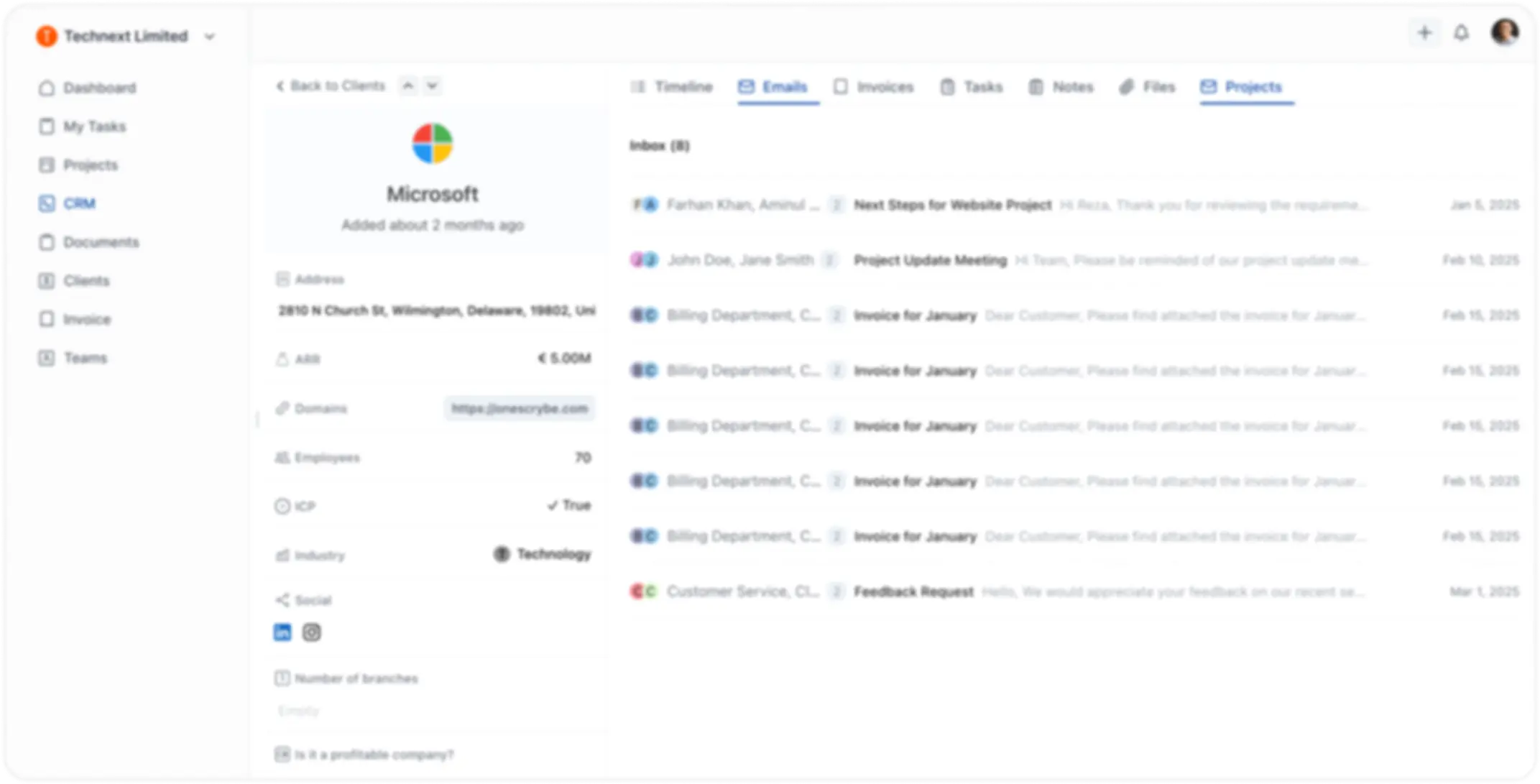Click the orange Technext Limited logo
The width and height of the screenshot is (1540, 784).
point(47,36)
